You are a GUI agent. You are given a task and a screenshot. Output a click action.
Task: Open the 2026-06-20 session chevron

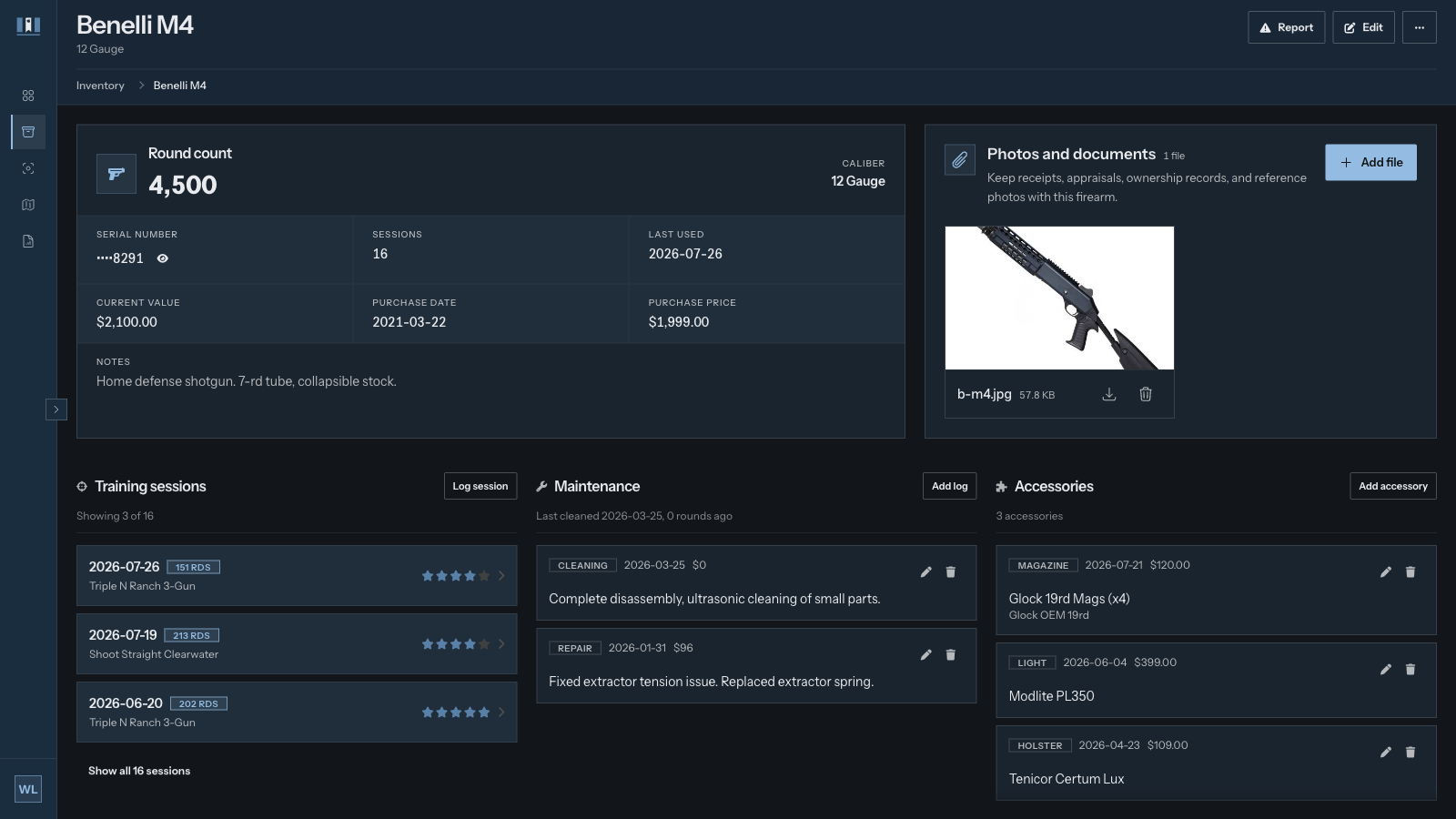(501, 713)
